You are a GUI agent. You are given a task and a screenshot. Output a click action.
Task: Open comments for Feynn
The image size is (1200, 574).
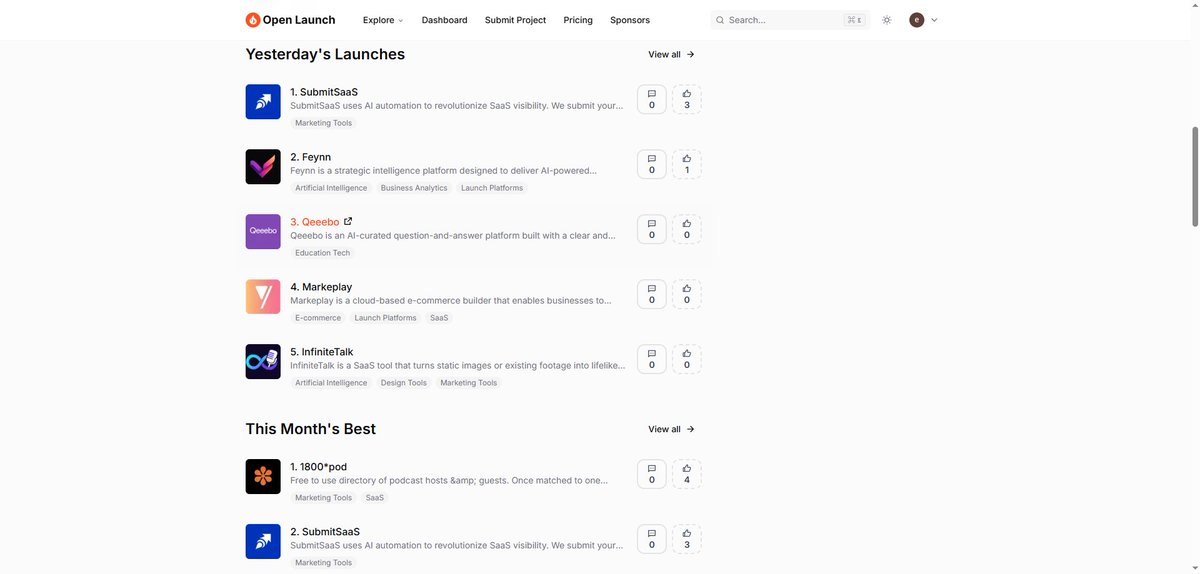[x=652, y=164]
